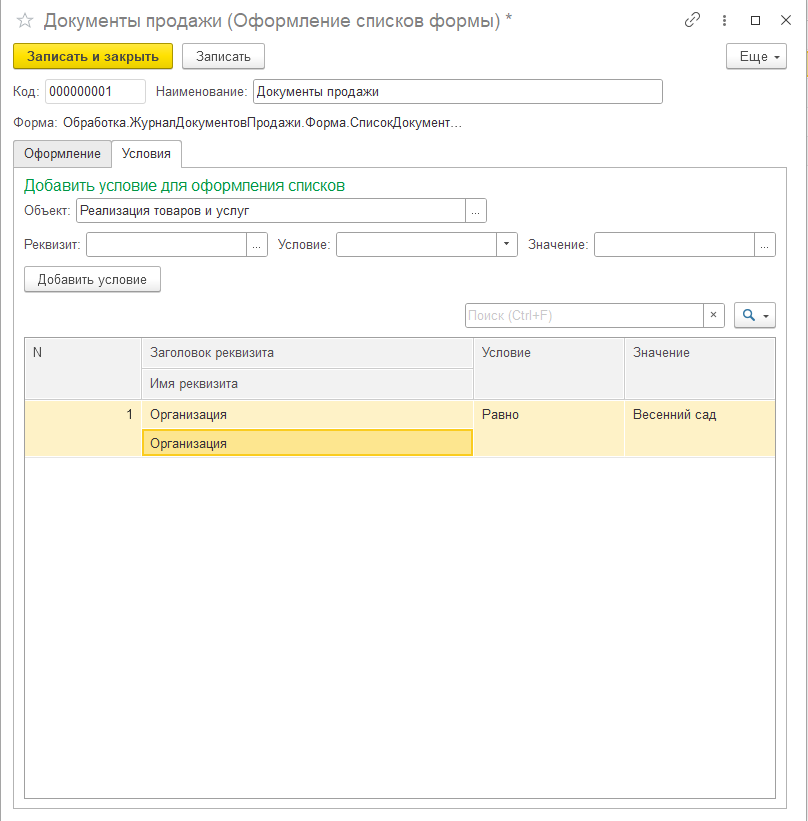Copy a link to this form using the chain icon
This screenshot has width=808, height=821.
click(x=692, y=20)
